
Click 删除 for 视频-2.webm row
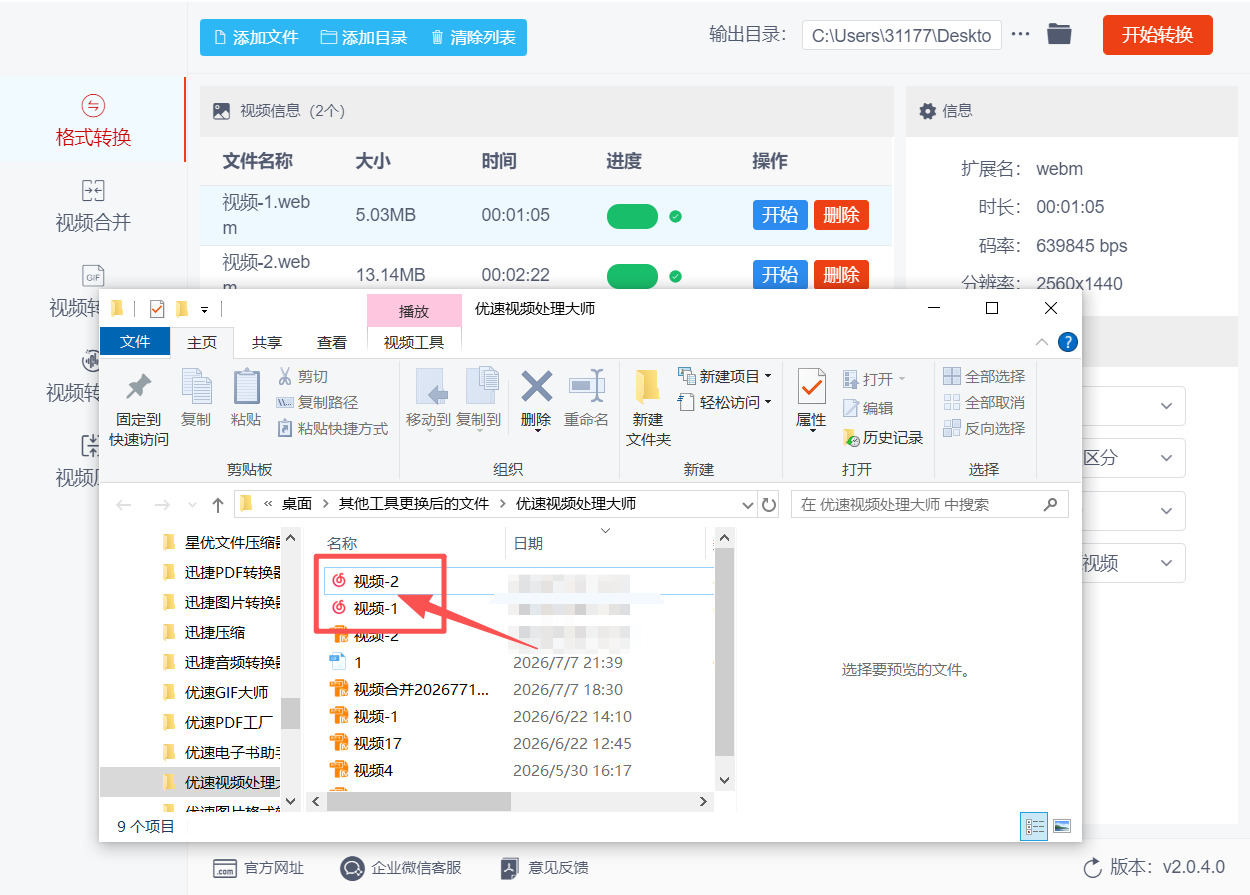tap(841, 274)
